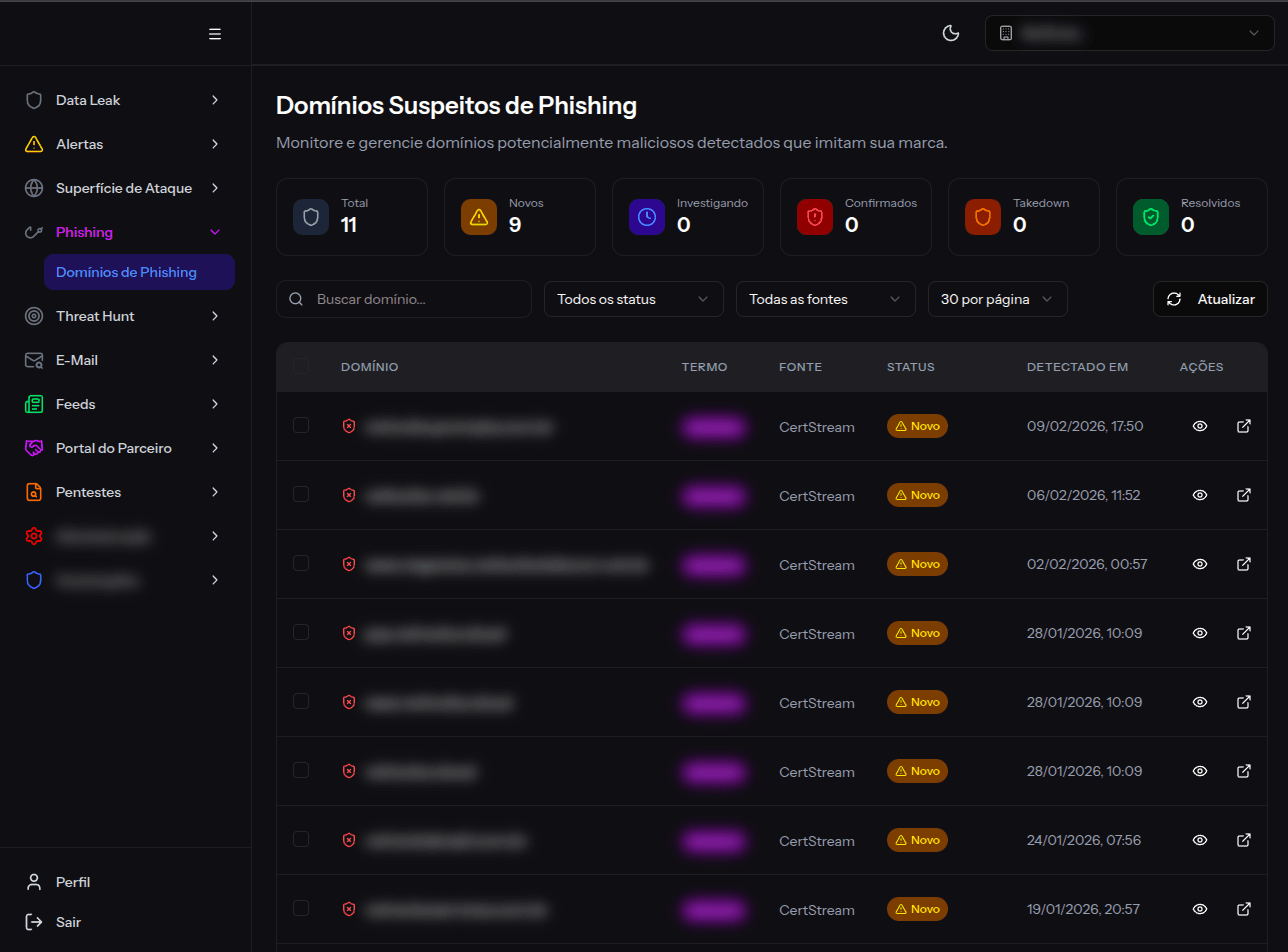Open the Todos os status dropdown
The width and height of the screenshot is (1288, 952).
[x=633, y=298]
